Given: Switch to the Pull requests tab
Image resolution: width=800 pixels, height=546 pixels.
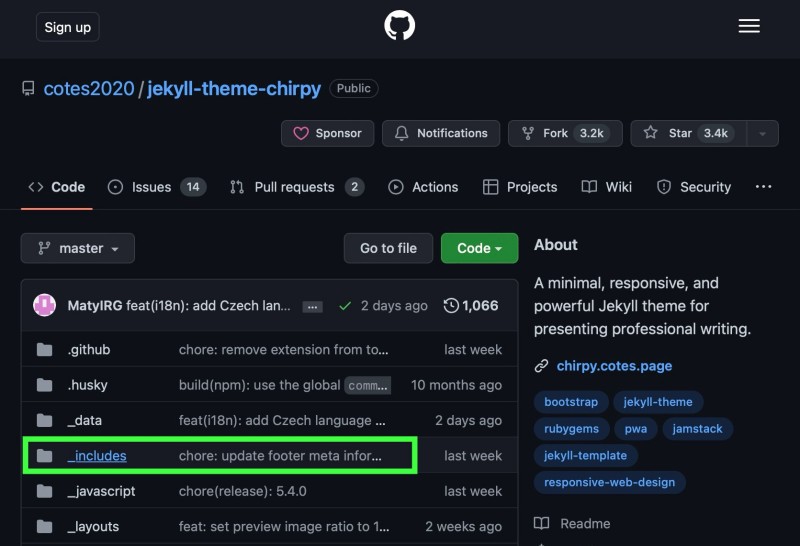Looking at the screenshot, I should tap(296, 187).
